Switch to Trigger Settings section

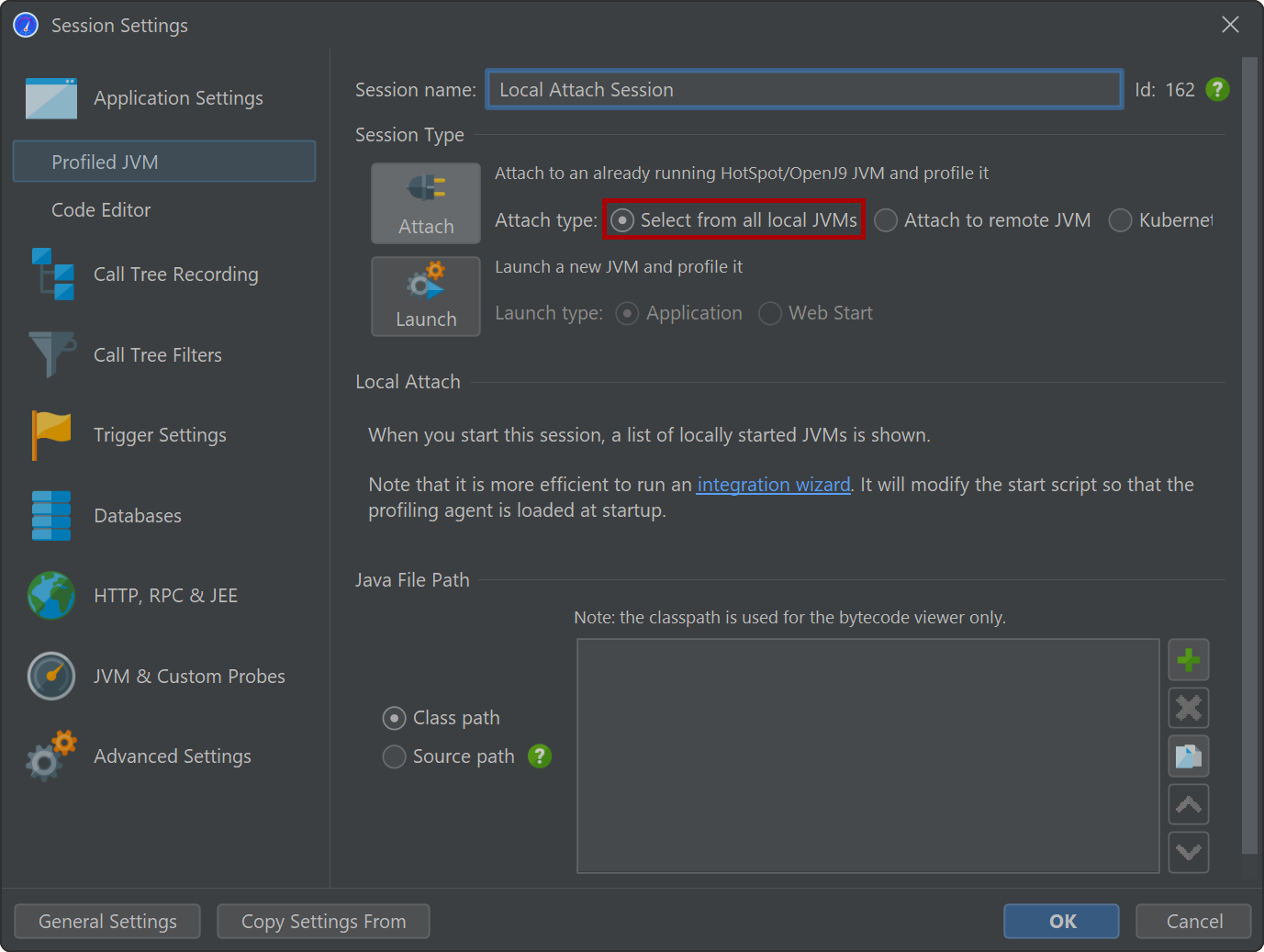160,435
